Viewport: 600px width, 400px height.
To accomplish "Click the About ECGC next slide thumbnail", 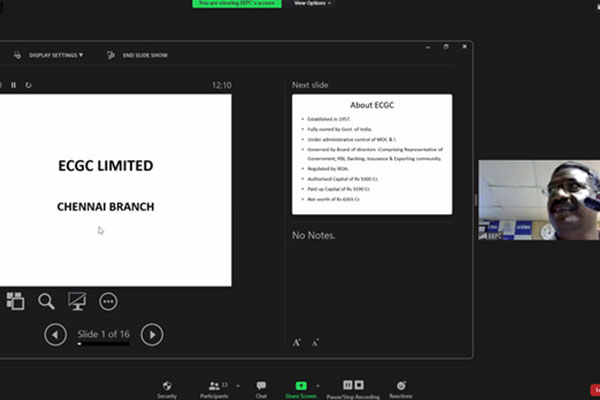I will tap(372, 154).
